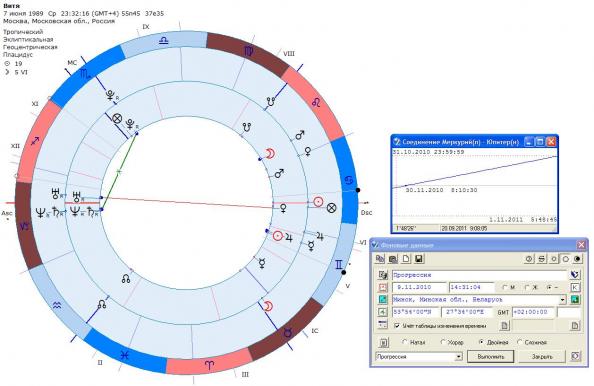This screenshot has width=594, height=386.
Task: Click the Выполнить button
Action: [x=491, y=356]
